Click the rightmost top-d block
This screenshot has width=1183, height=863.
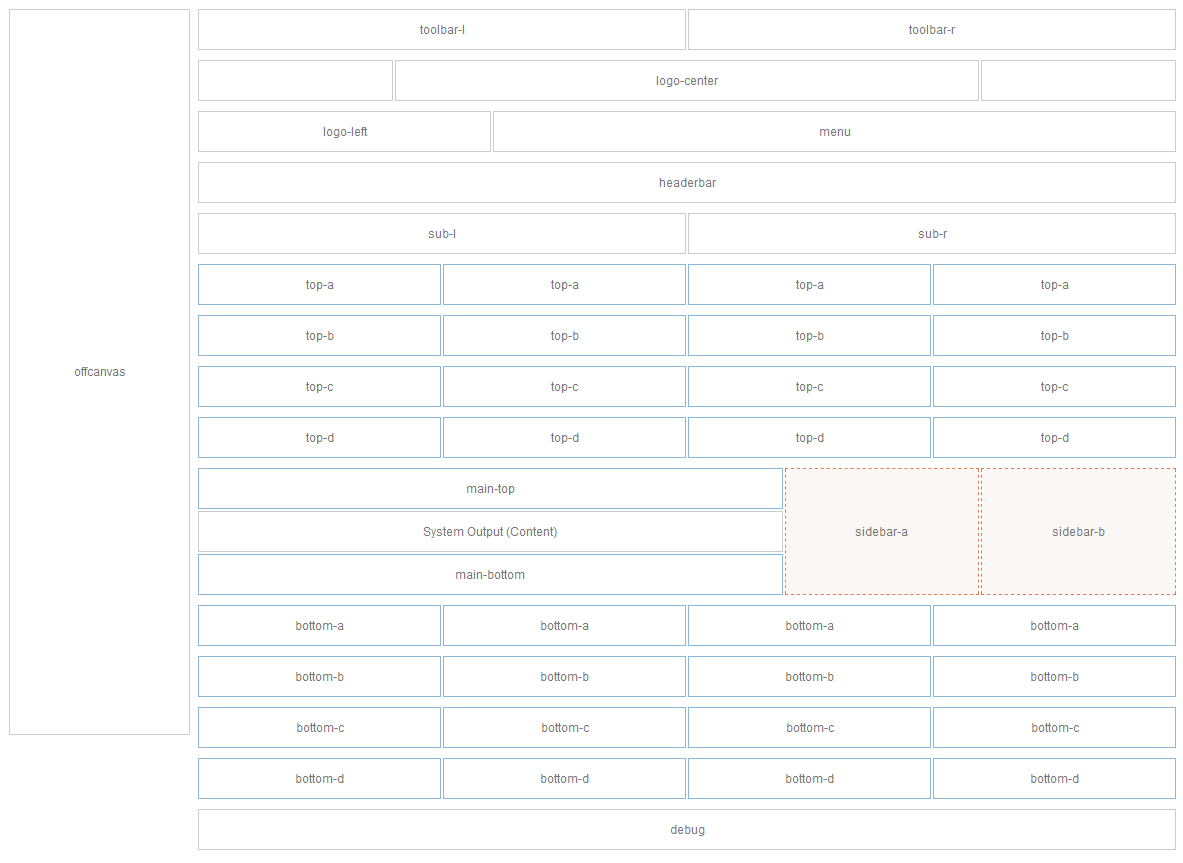pyautogui.click(x=1054, y=437)
